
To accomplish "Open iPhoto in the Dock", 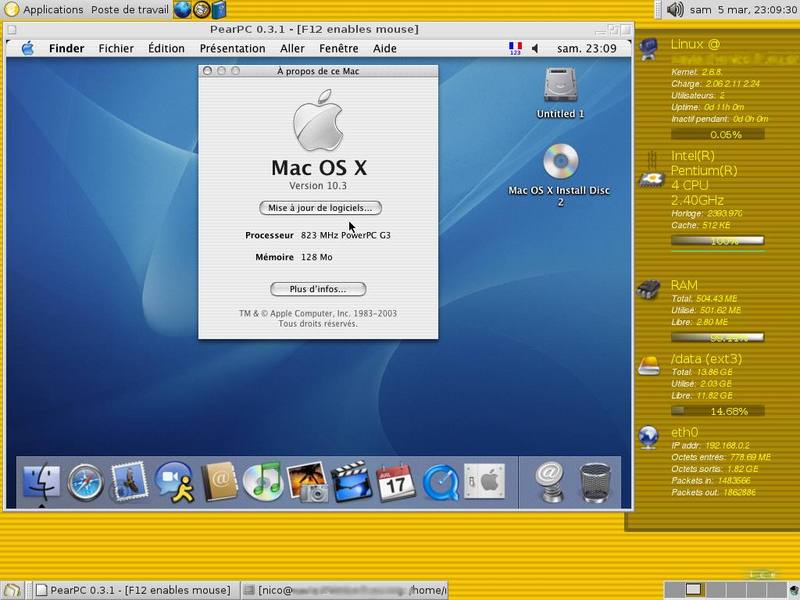I will 307,482.
